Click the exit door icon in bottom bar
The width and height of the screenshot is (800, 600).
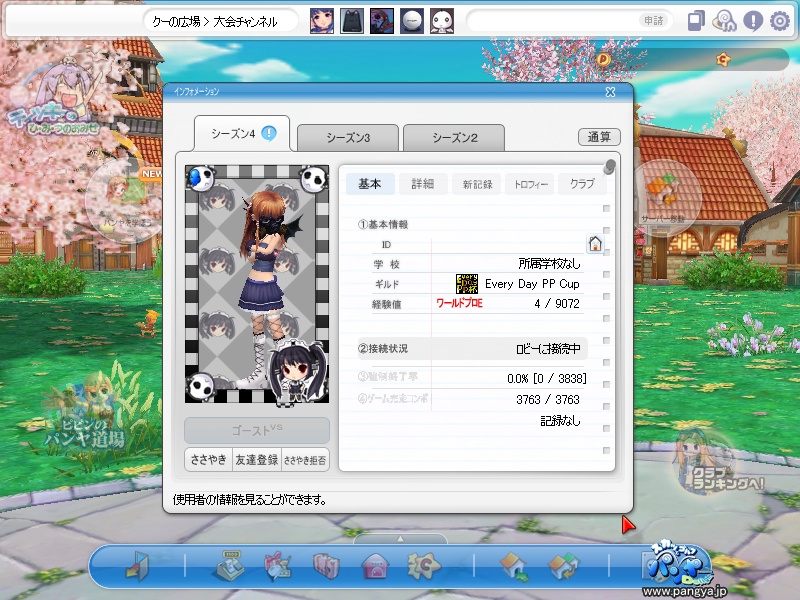(x=137, y=565)
